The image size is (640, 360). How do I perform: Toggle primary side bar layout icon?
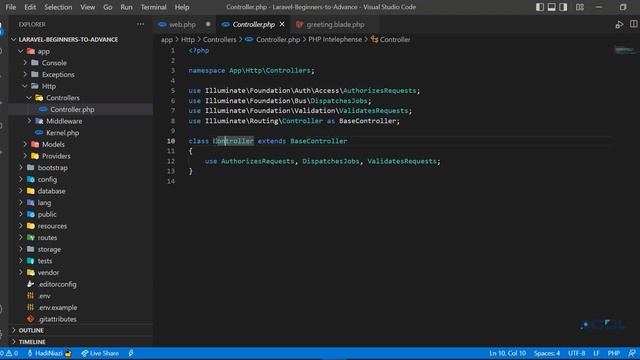click(x=540, y=7)
